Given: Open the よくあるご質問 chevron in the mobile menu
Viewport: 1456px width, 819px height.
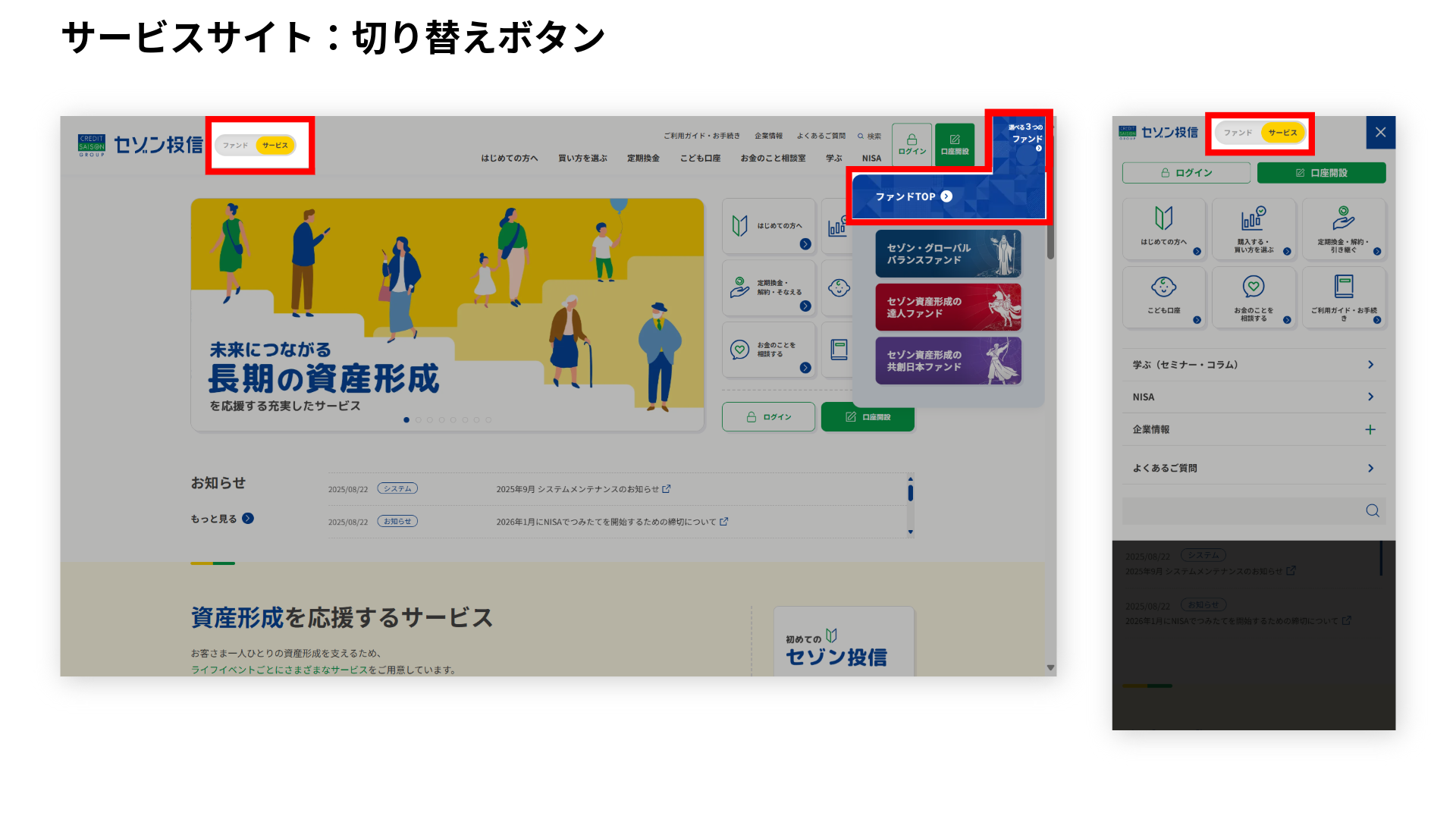Looking at the screenshot, I should click(x=1370, y=468).
